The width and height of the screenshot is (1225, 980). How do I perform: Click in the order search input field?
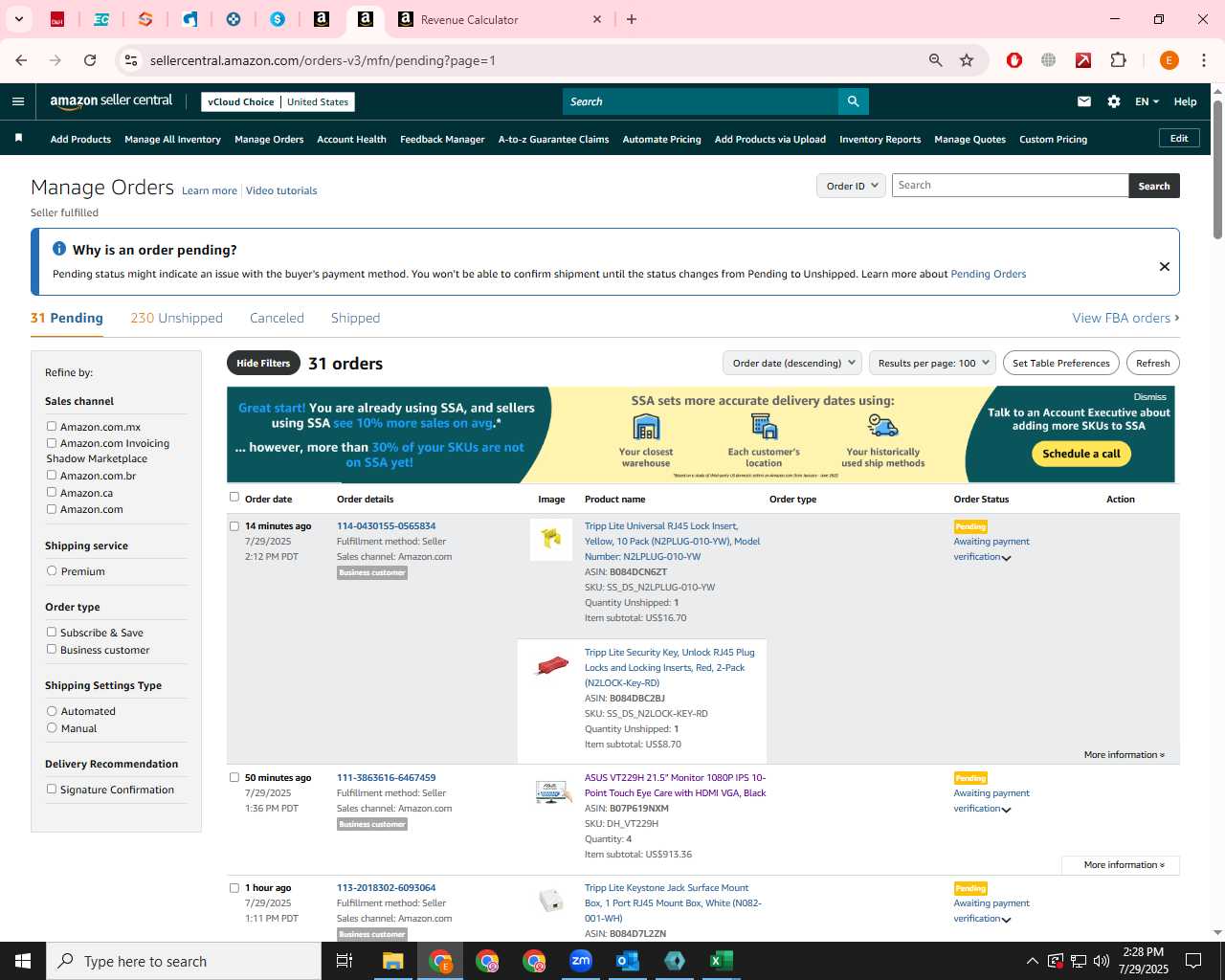[1010, 186]
